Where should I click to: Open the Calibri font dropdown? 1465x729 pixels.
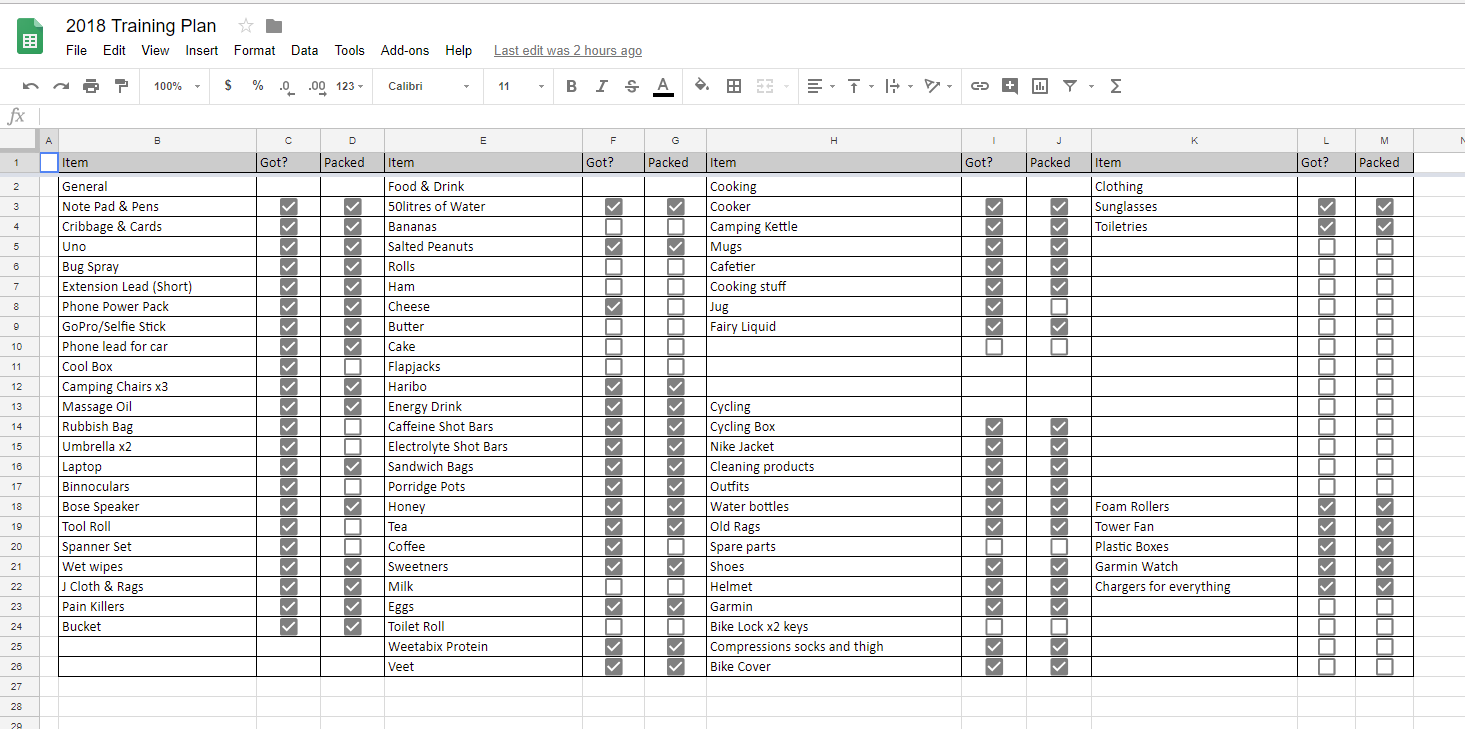[428, 86]
